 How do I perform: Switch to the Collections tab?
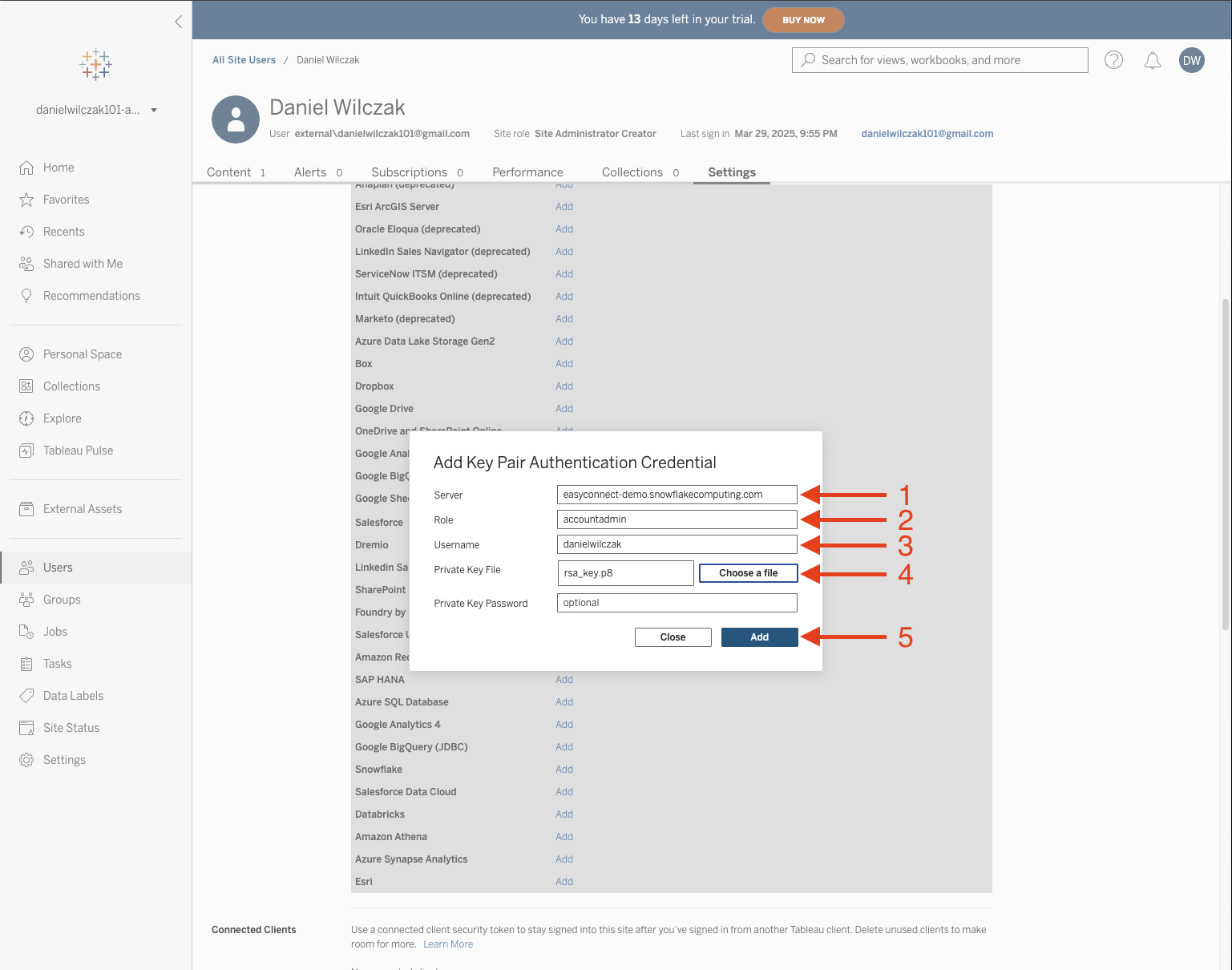click(x=640, y=172)
